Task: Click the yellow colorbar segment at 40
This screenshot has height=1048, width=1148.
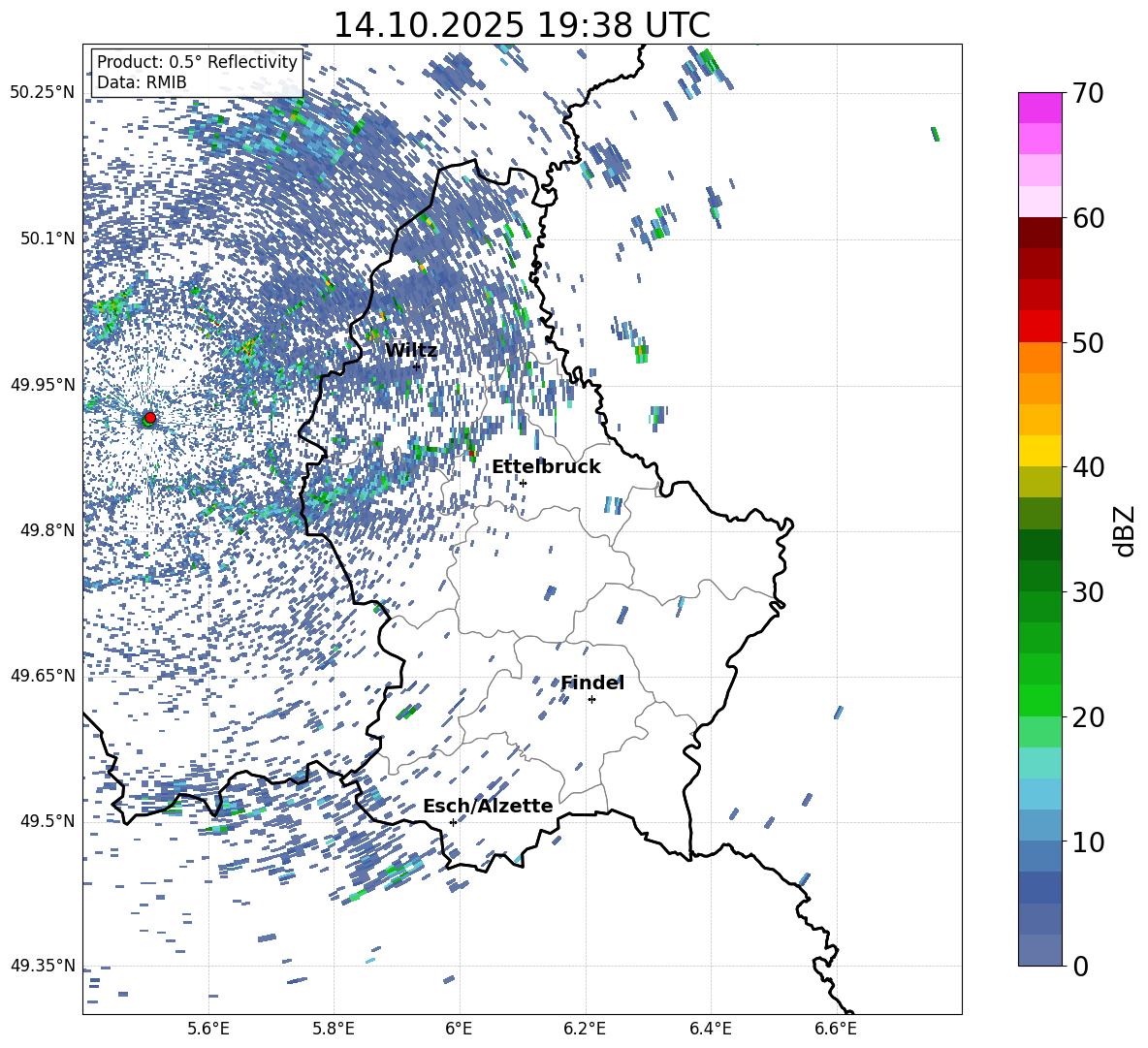Action: pyautogui.click(x=1039, y=451)
